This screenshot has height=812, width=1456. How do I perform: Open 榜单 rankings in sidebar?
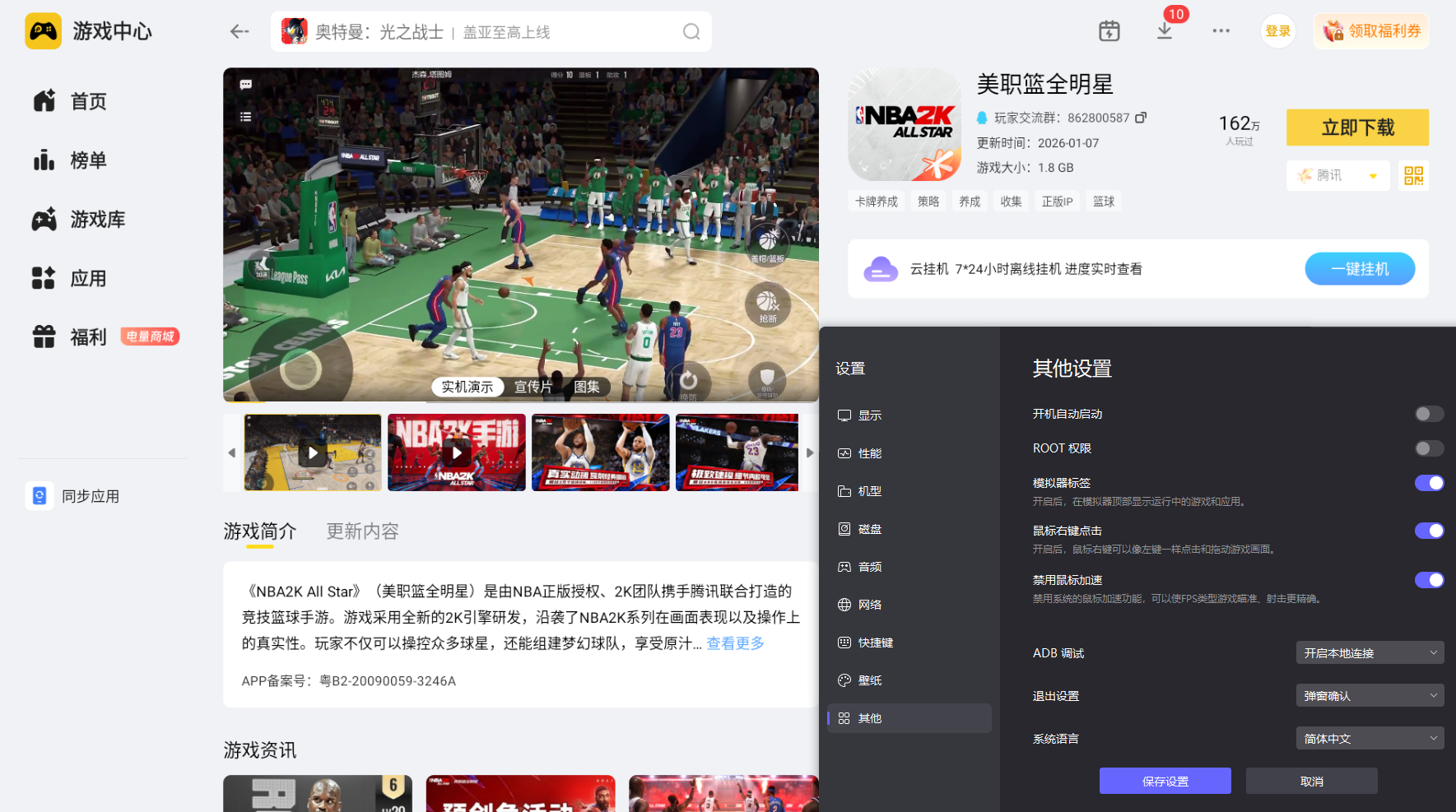click(x=70, y=160)
